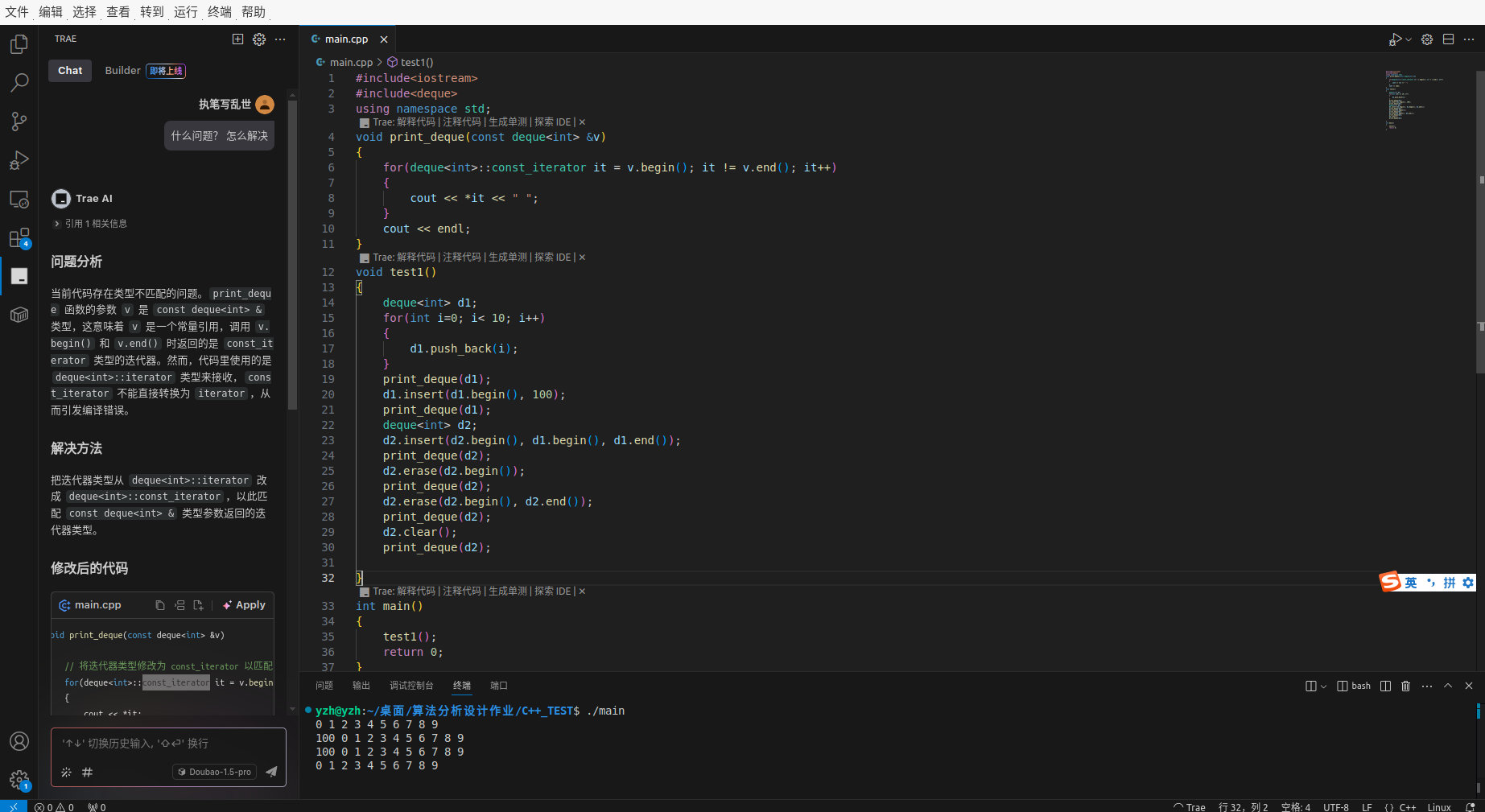Image resolution: width=1485 pixels, height=812 pixels.
Task: Split the editor with the split icon
Action: coord(1446,39)
